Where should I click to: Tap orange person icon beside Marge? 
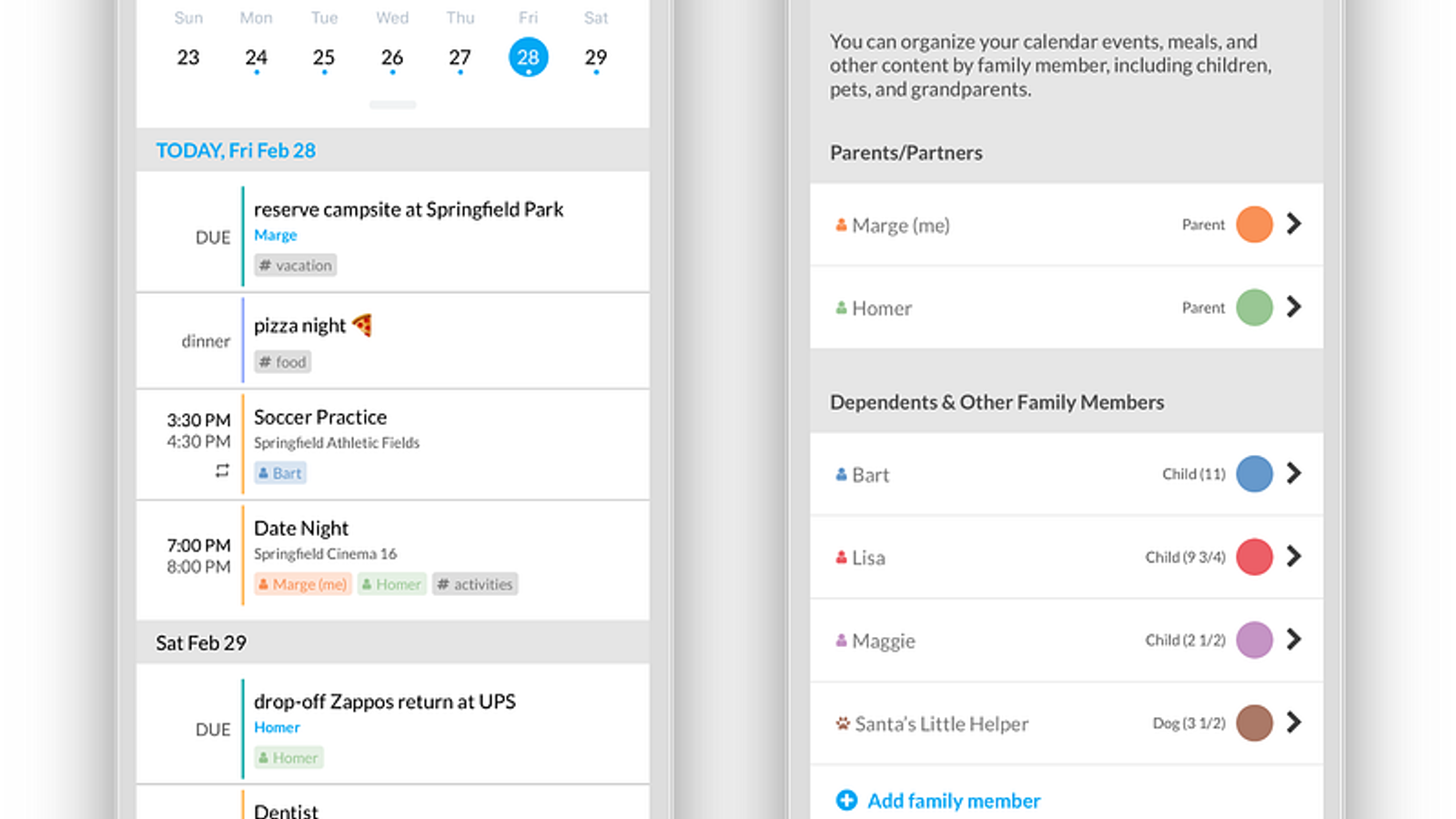pyautogui.click(x=841, y=225)
